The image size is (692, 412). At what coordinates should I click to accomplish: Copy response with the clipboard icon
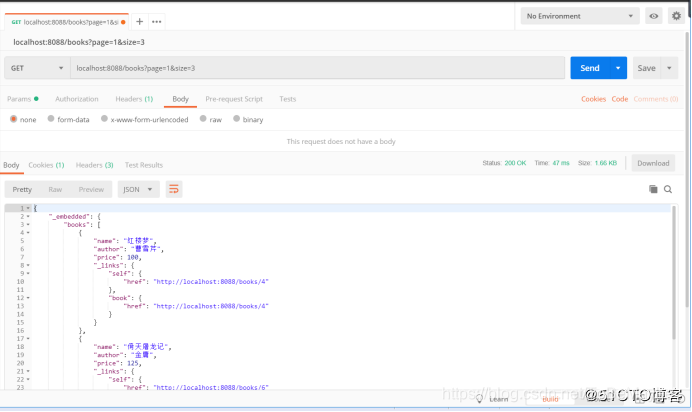click(653, 189)
